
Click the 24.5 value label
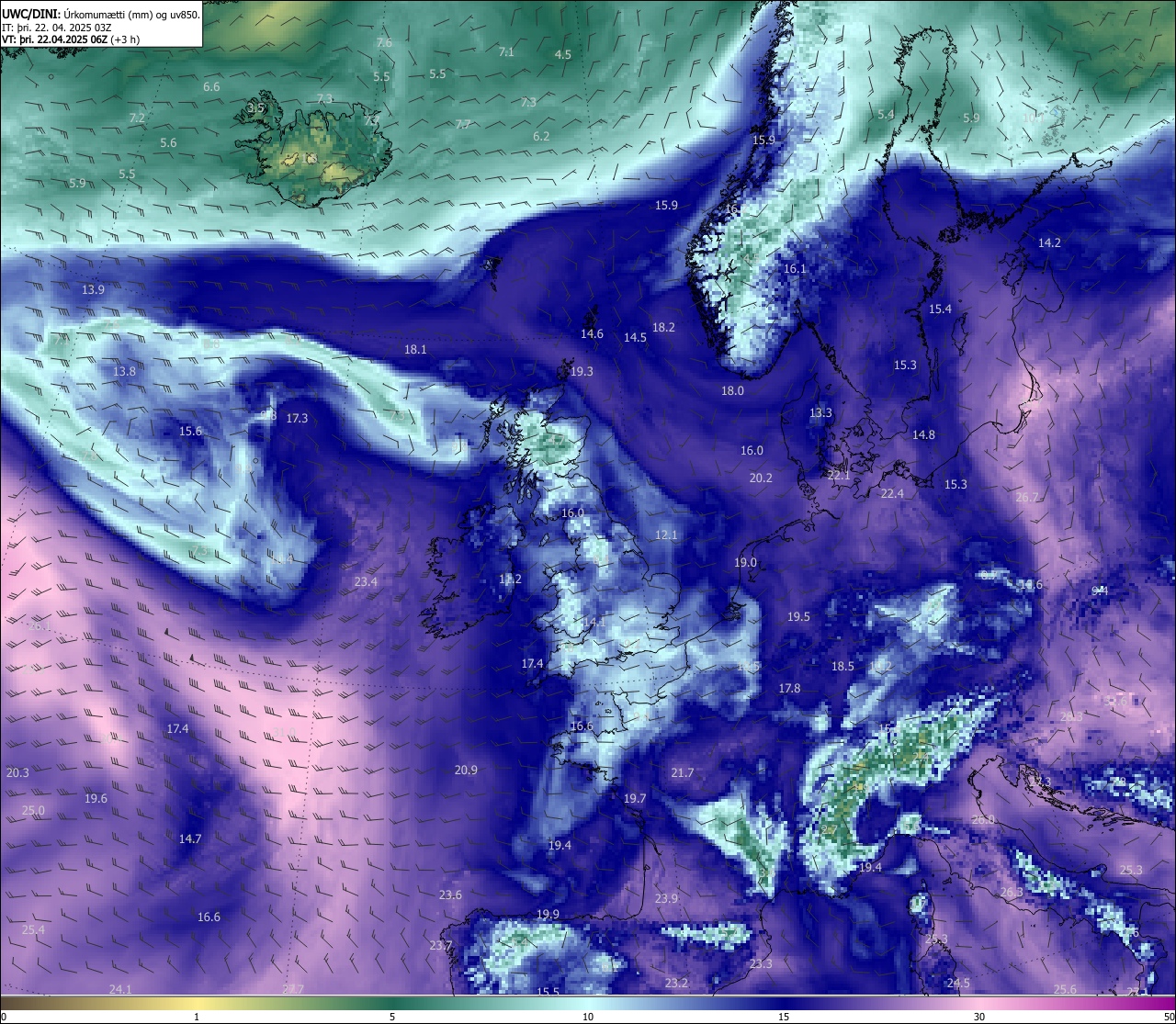(958, 984)
